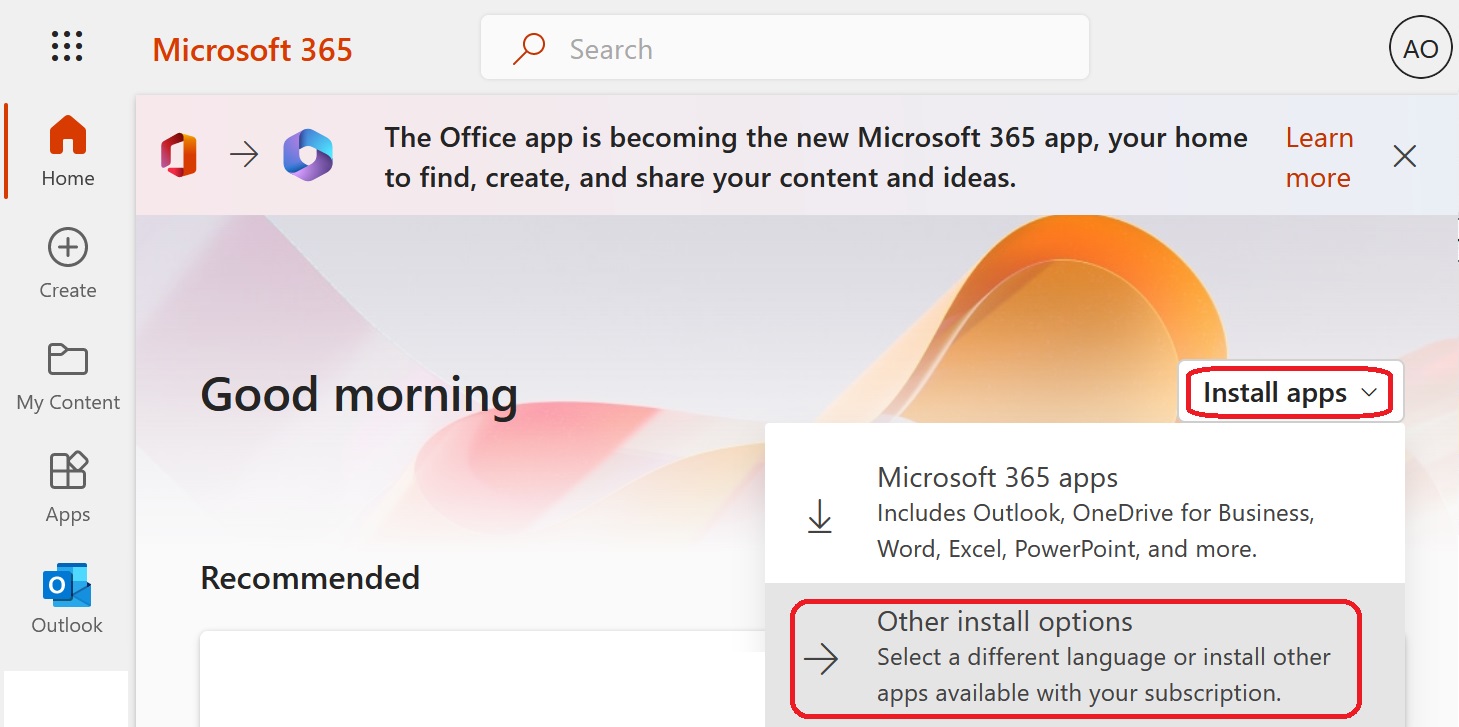This screenshot has width=1459, height=727.
Task: Dismiss the Office app banner
Action: 1405,156
